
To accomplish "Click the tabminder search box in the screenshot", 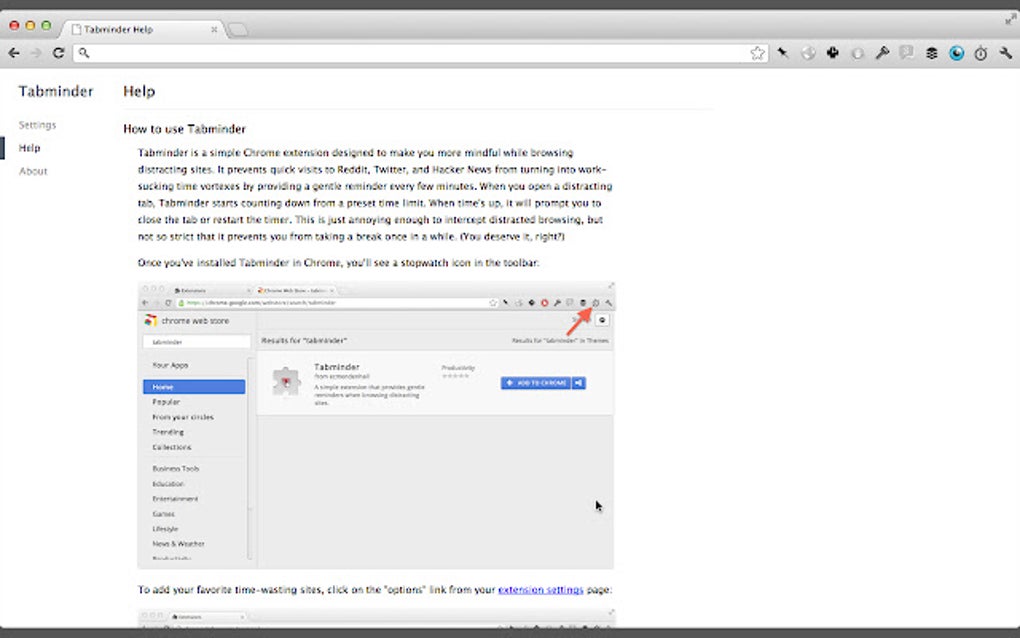I will click(x=196, y=341).
